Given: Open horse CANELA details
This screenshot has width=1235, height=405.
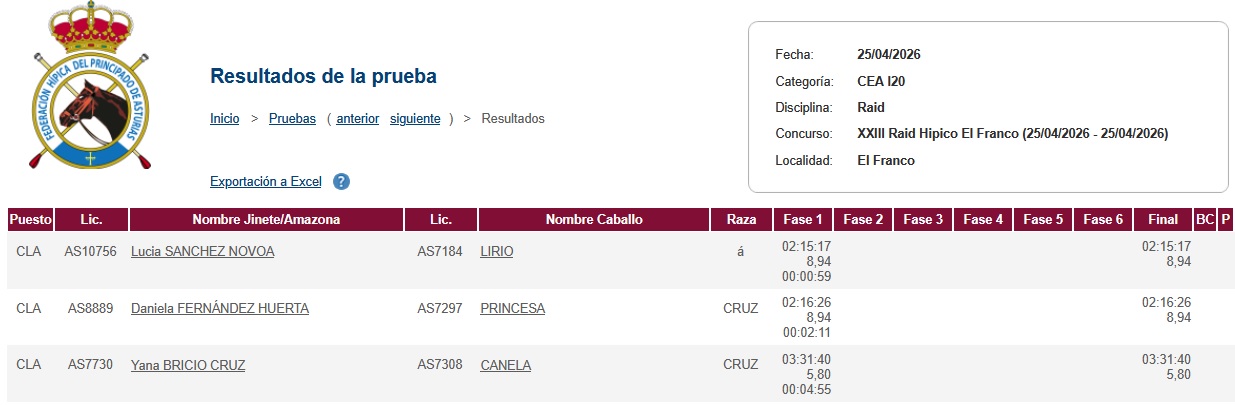Looking at the screenshot, I should (505, 365).
